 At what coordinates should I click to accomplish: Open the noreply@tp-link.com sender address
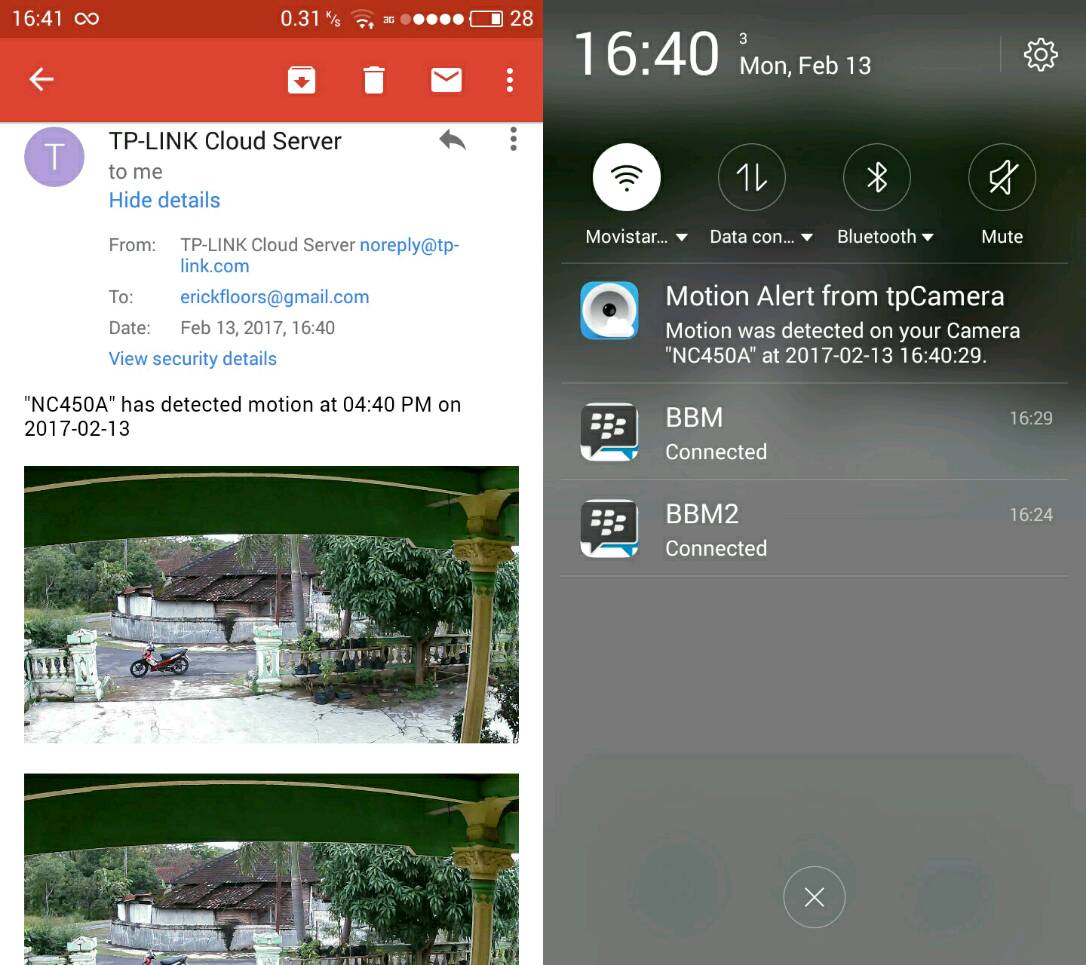pyautogui.click(x=319, y=255)
